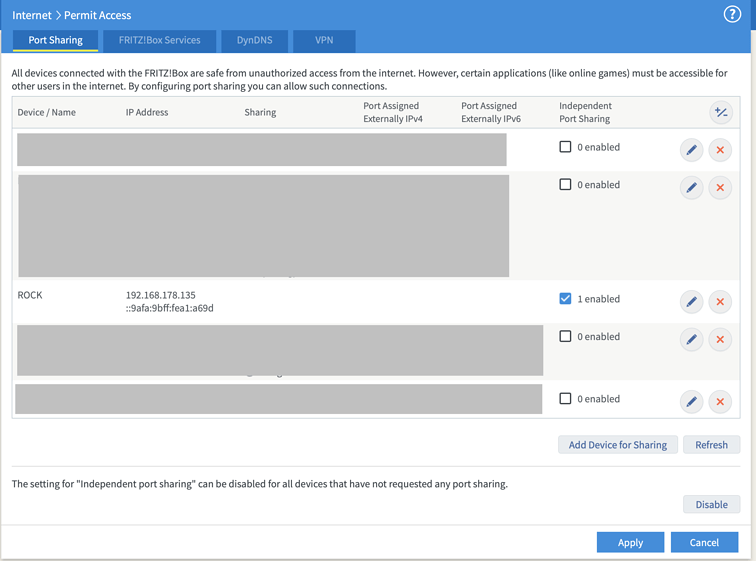Viewport: 756px width, 561px height.
Task: Click the Internet breadcrumb link
Action: [32, 15]
